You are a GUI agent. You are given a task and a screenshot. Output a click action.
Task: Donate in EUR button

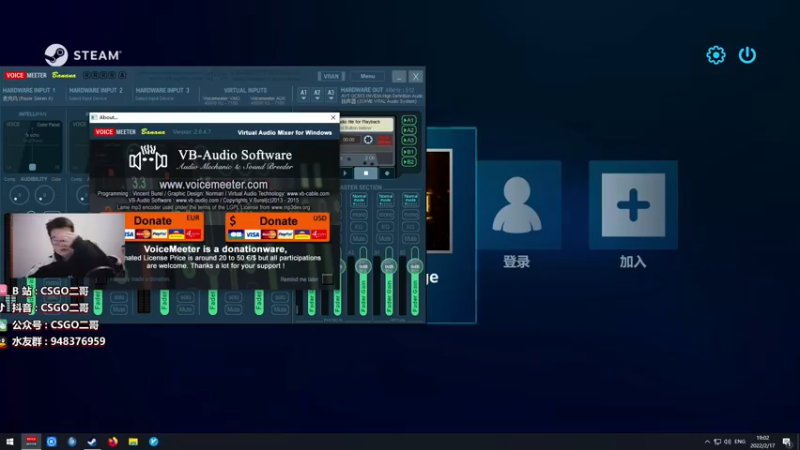coord(163,227)
